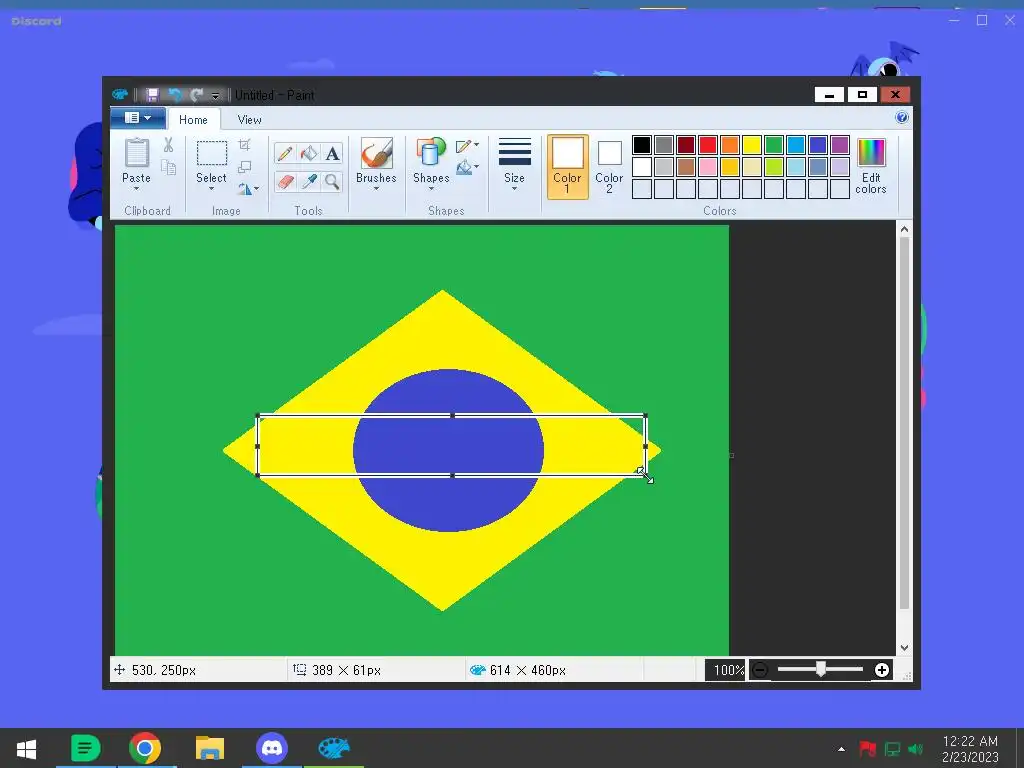Screen dimensions: 1024x768
Task: Click the red flag tray icon
Action: (867, 749)
